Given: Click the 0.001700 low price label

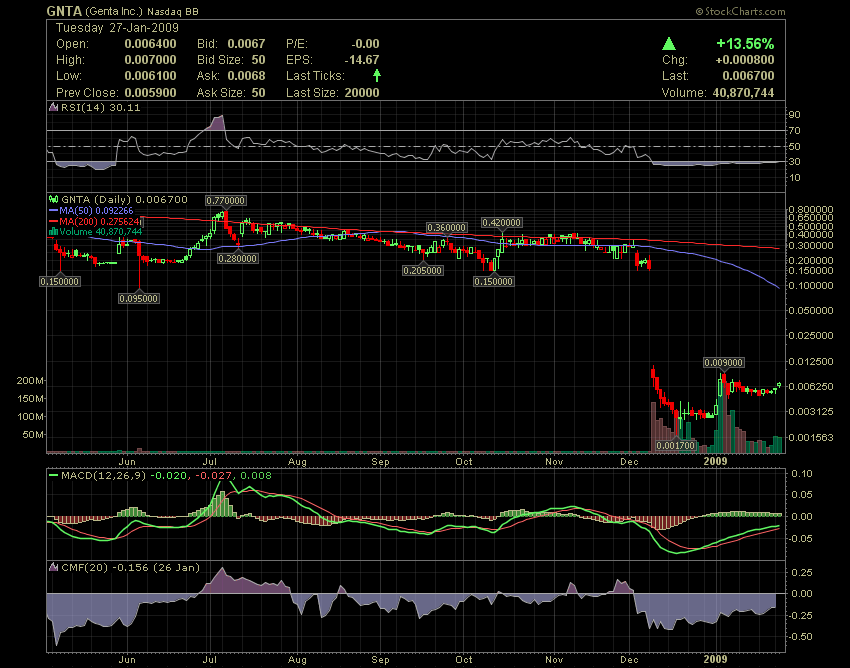Looking at the screenshot, I should (675, 444).
